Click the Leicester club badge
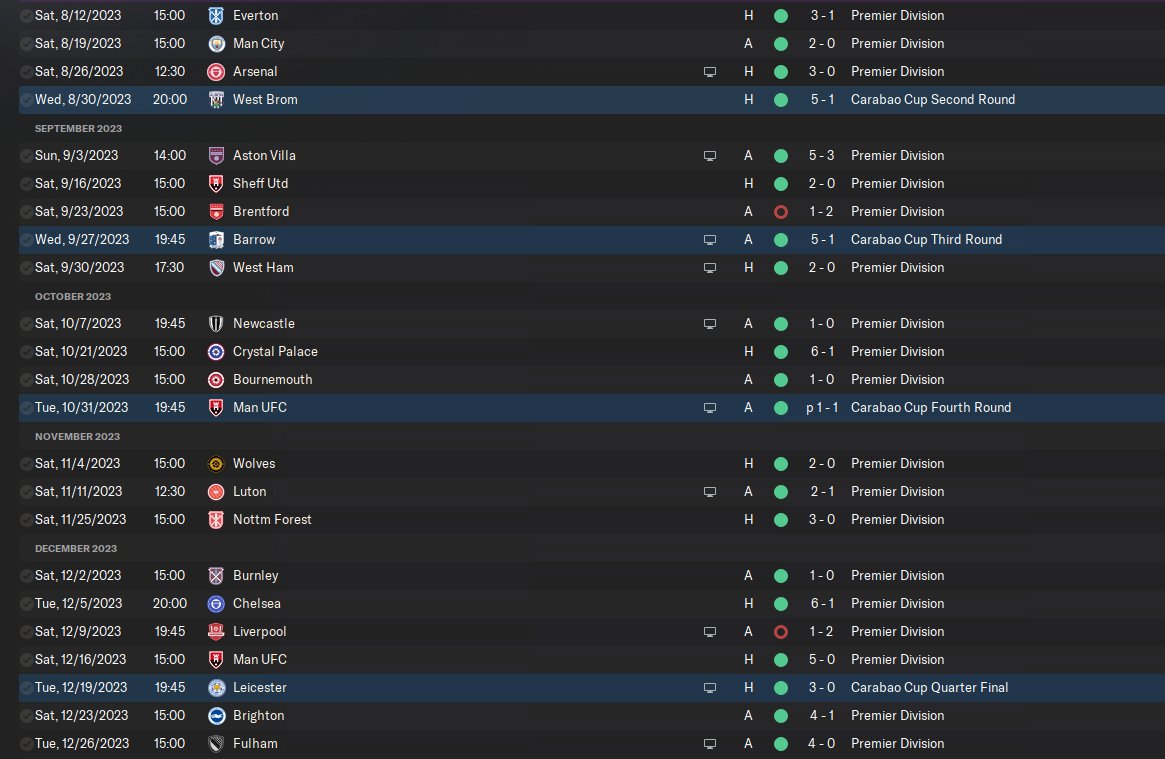 [216, 688]
